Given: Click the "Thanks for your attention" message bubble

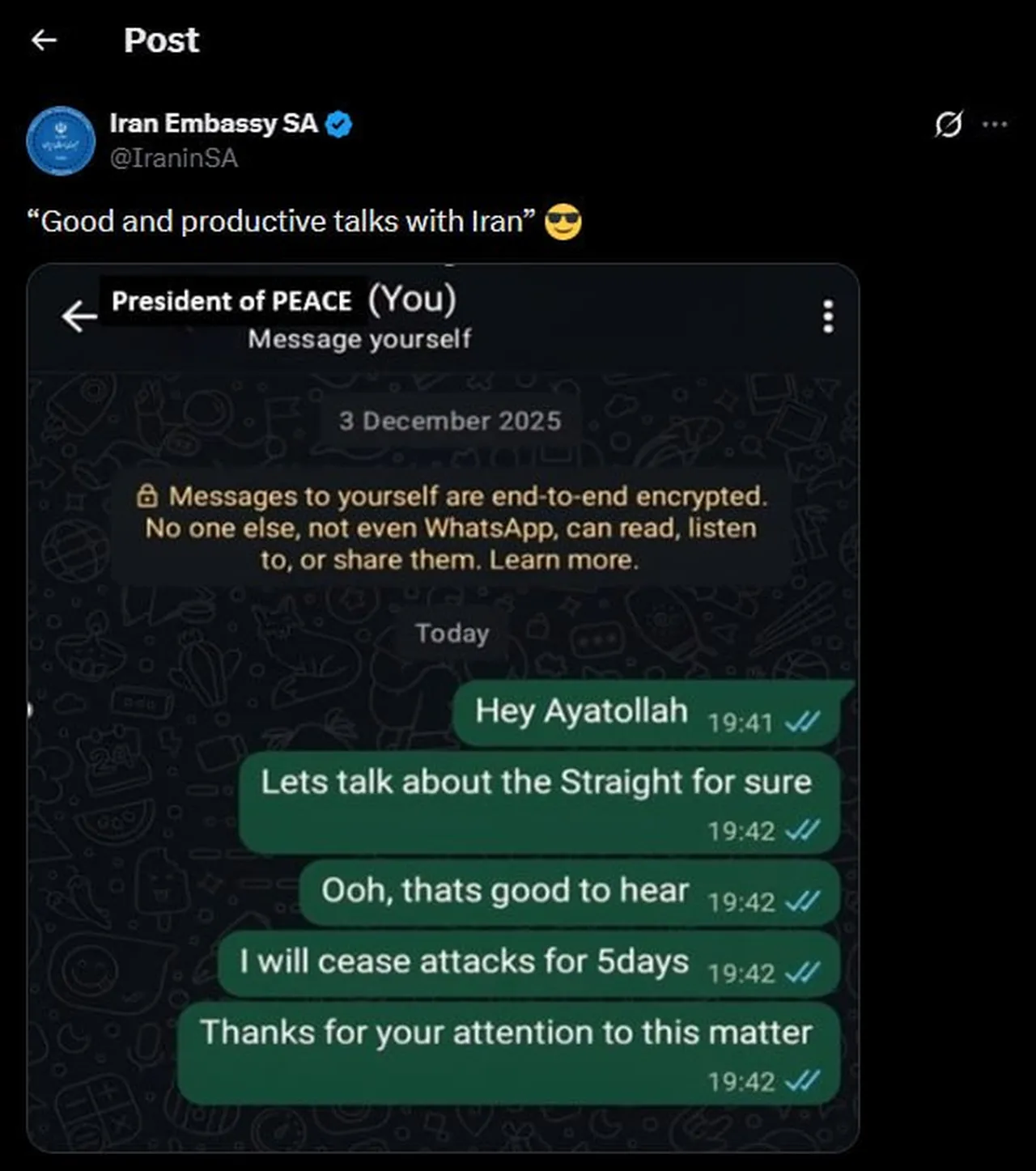Looking at the screenshot, I should pos(506,1033).
